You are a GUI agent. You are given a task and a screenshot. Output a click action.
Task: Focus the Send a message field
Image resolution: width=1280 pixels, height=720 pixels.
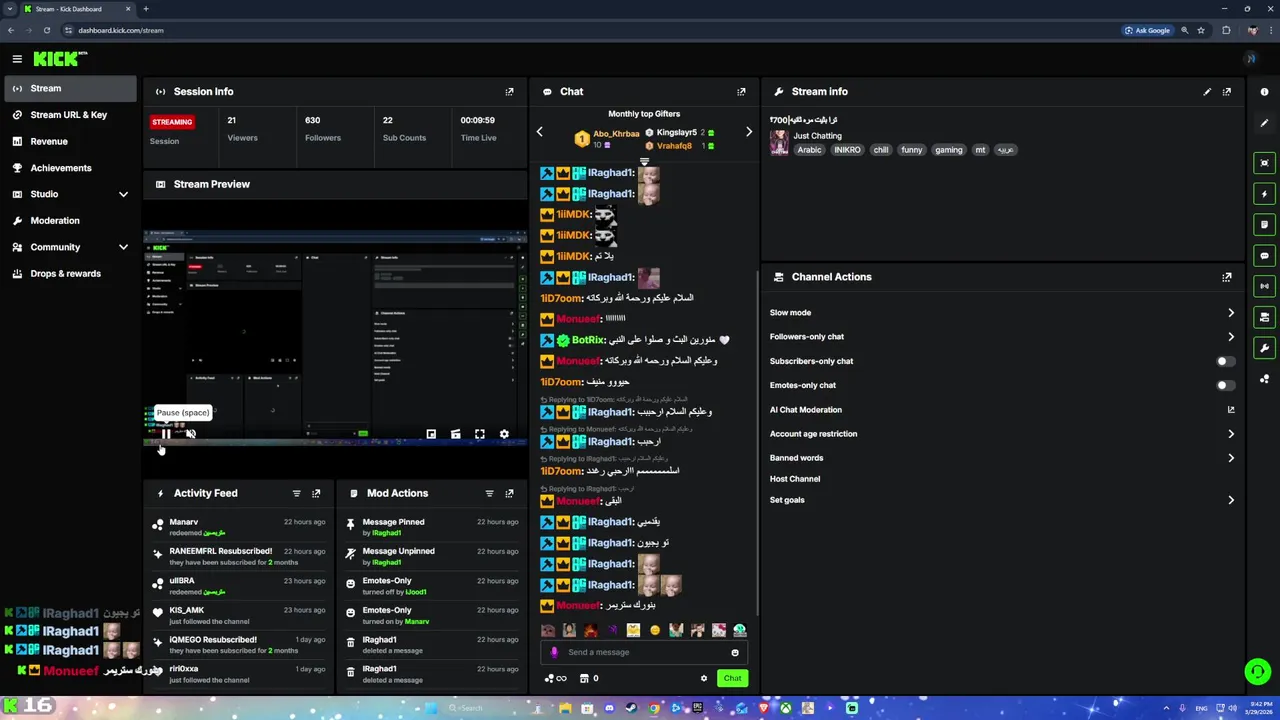tap(645, 653)
